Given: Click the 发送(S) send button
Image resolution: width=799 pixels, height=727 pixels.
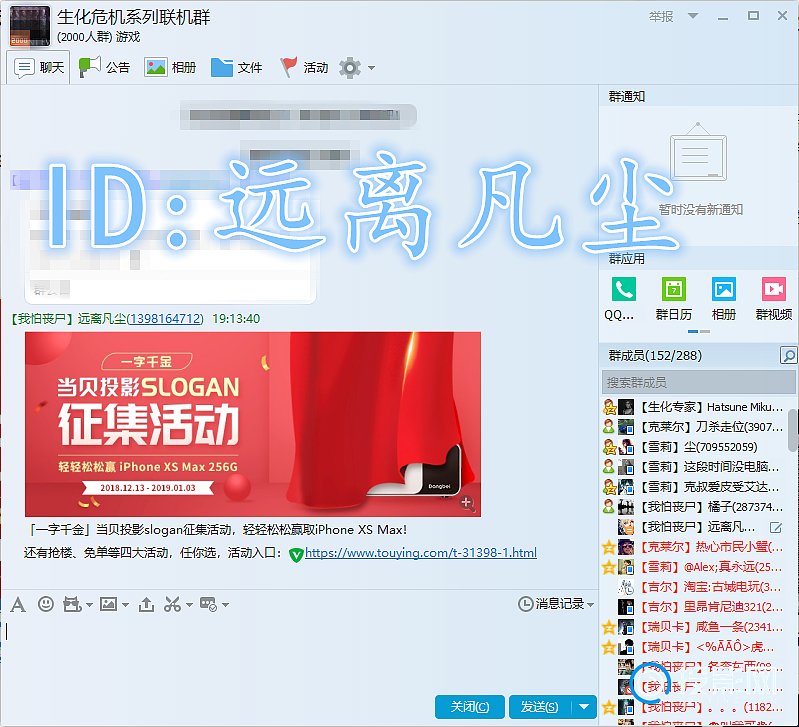Looking at the screenshot, I should point(540,707).
